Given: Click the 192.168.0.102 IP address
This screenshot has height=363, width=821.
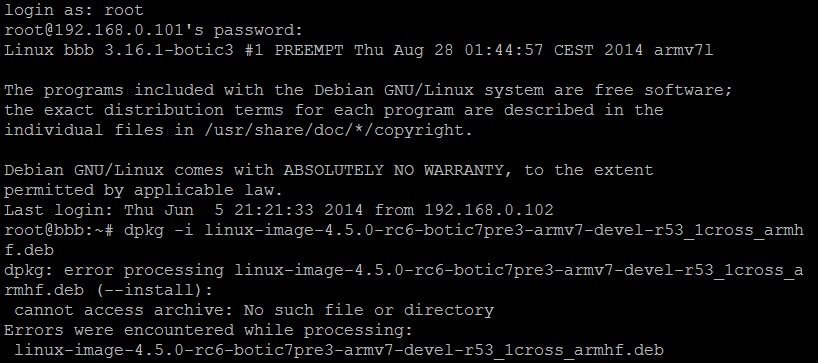Looking at the screenshot, I should click(x=489, y=210).
